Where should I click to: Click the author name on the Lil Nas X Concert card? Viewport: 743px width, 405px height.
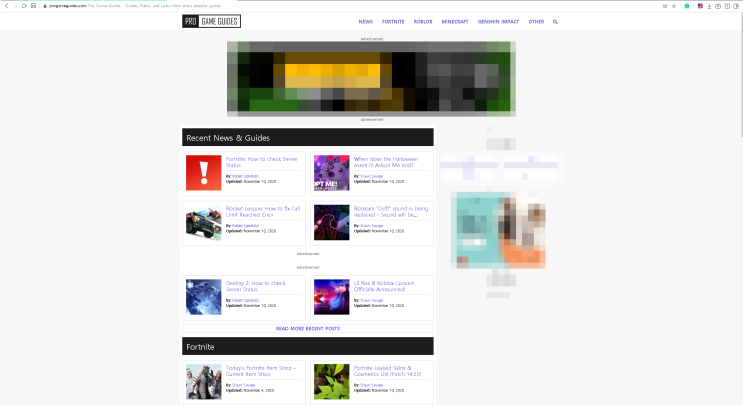click(371, 300)
